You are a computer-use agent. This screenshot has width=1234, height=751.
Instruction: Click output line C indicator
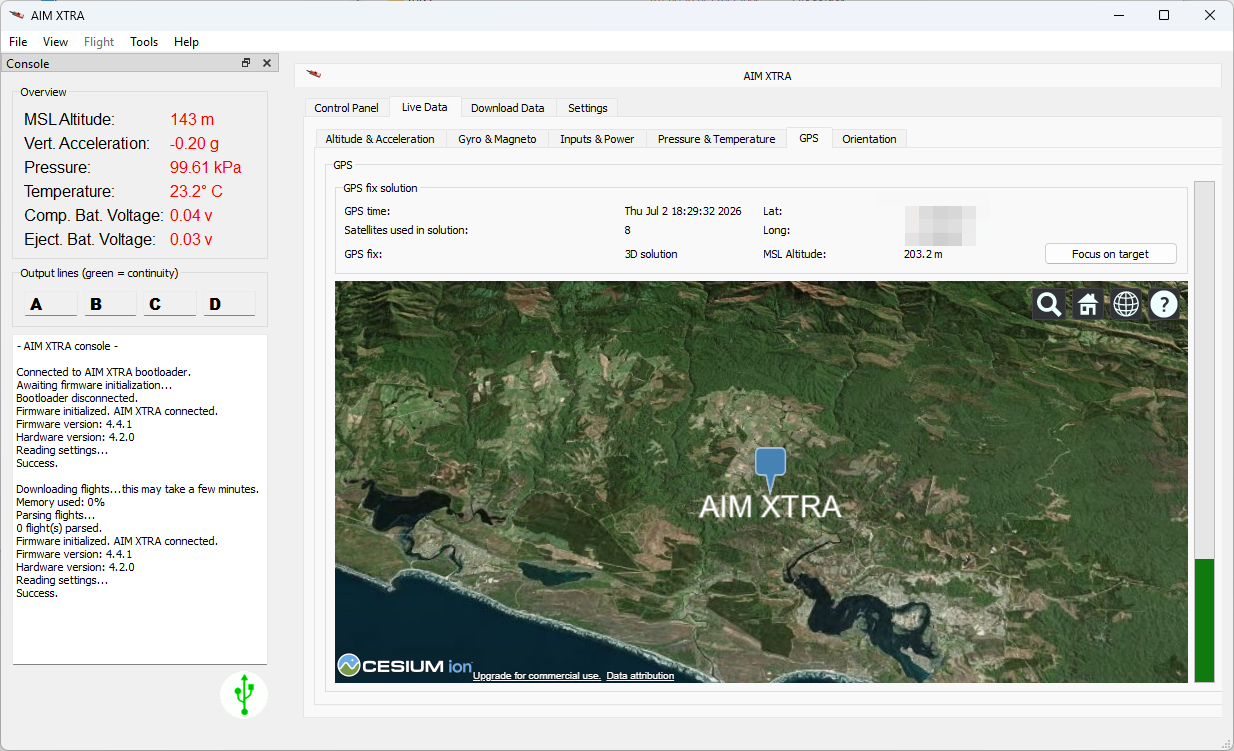click(170, 304)
